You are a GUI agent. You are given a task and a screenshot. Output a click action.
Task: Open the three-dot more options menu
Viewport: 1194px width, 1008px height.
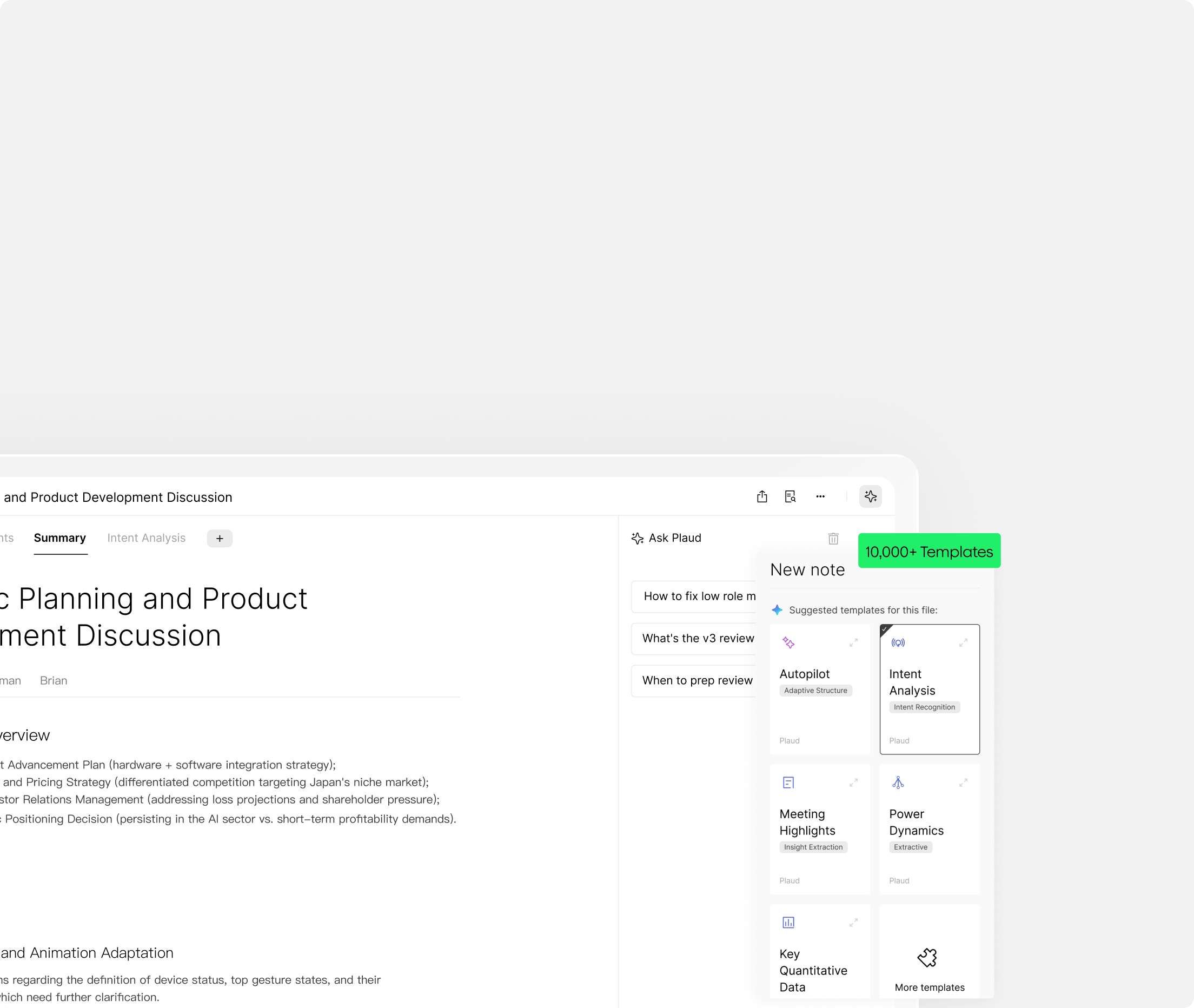(x=820, y=496)
